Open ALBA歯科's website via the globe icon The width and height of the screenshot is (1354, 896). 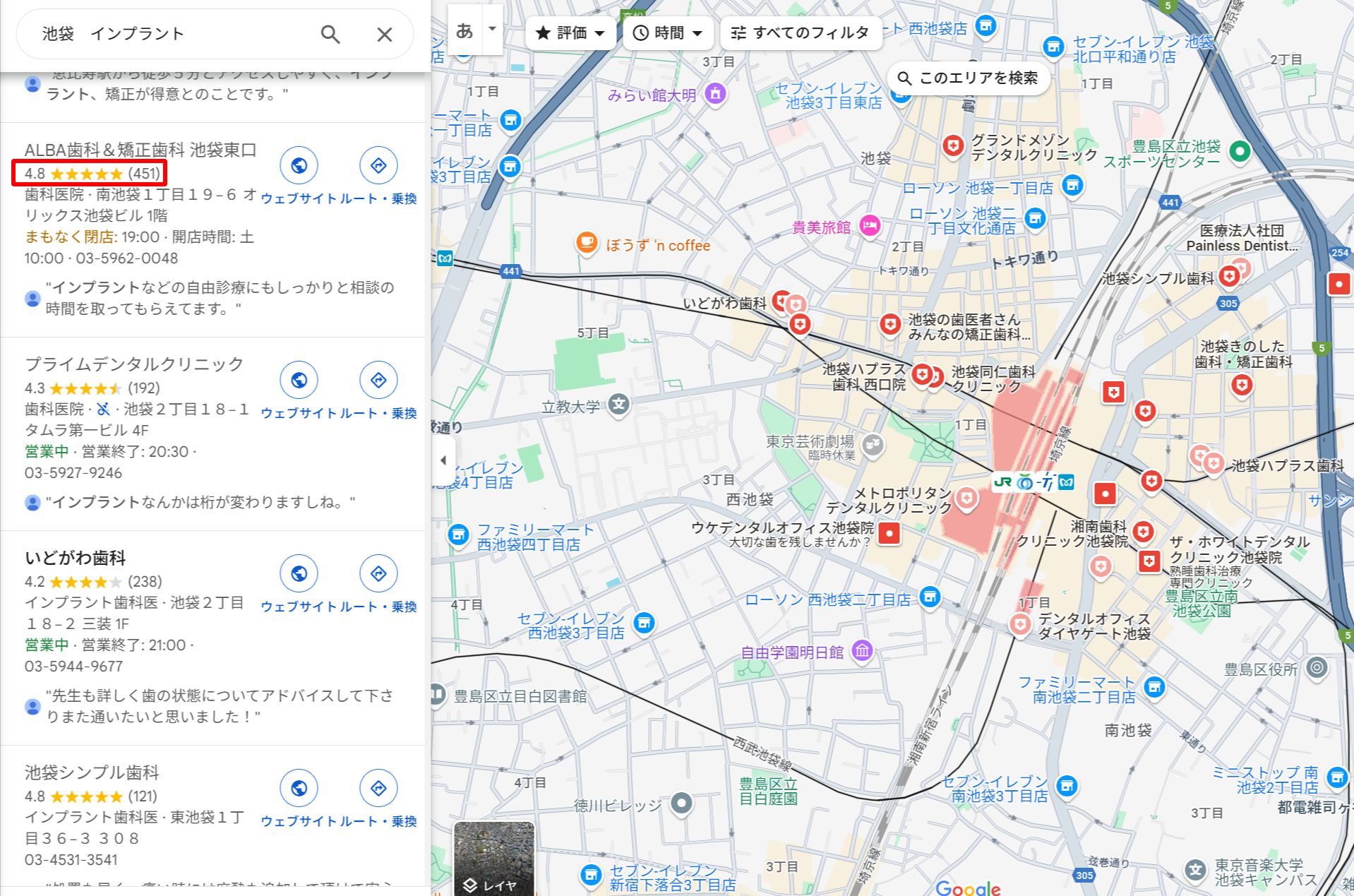[x=299, y=165]
